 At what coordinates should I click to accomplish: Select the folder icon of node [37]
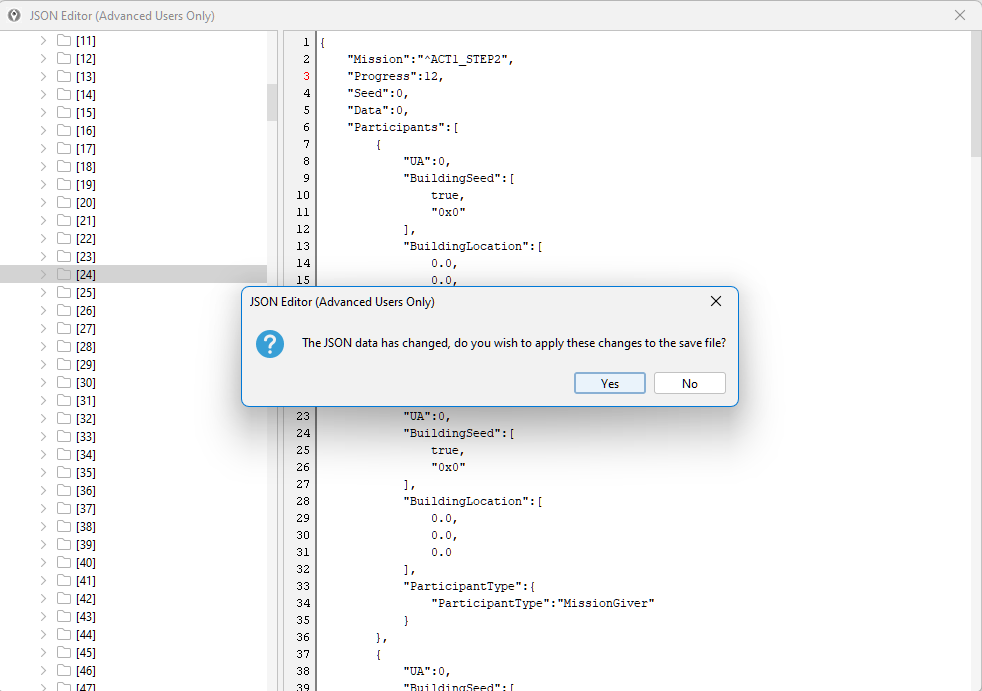(64, 509)
